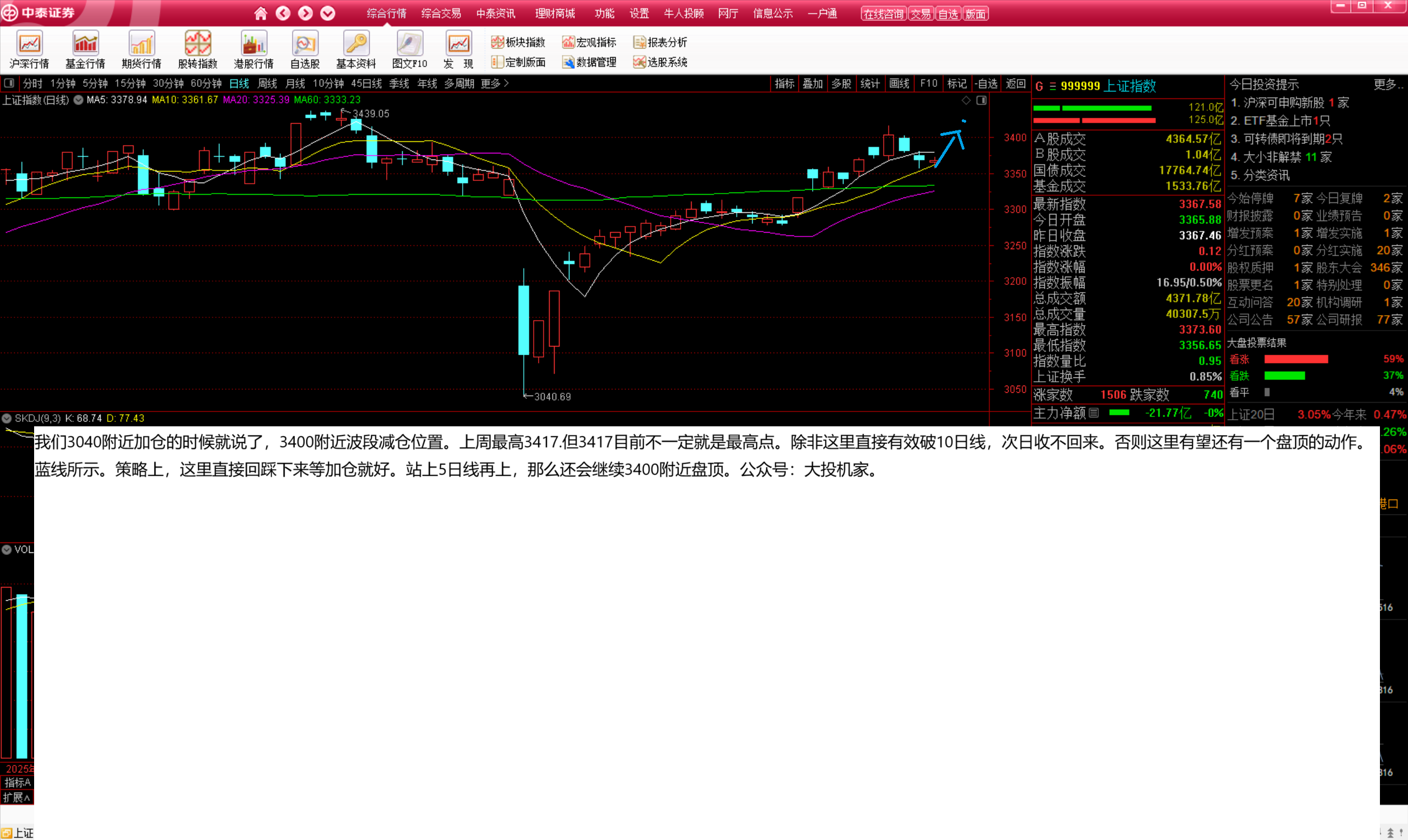Select 日线 daily period
Viewport: 1408px width, 840px height.
click(239, 83)
